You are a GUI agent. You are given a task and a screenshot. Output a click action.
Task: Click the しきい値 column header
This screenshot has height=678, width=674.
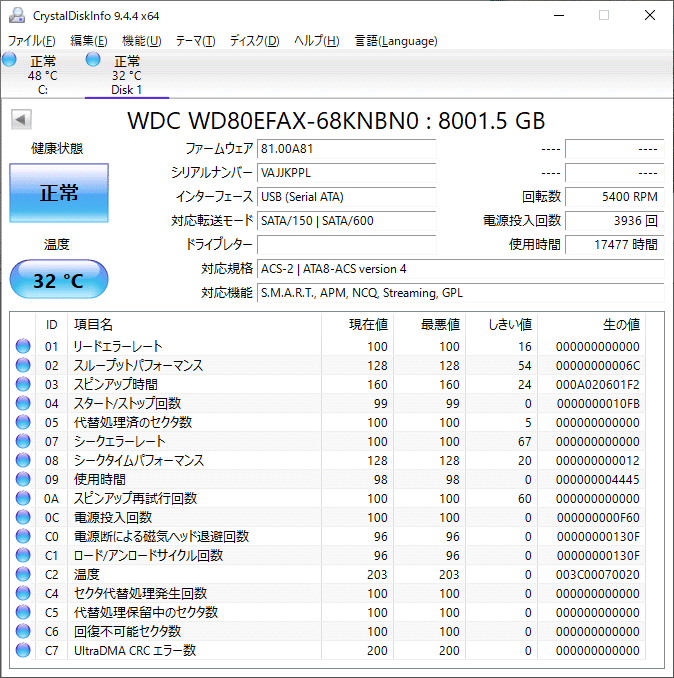pos(502,325)
